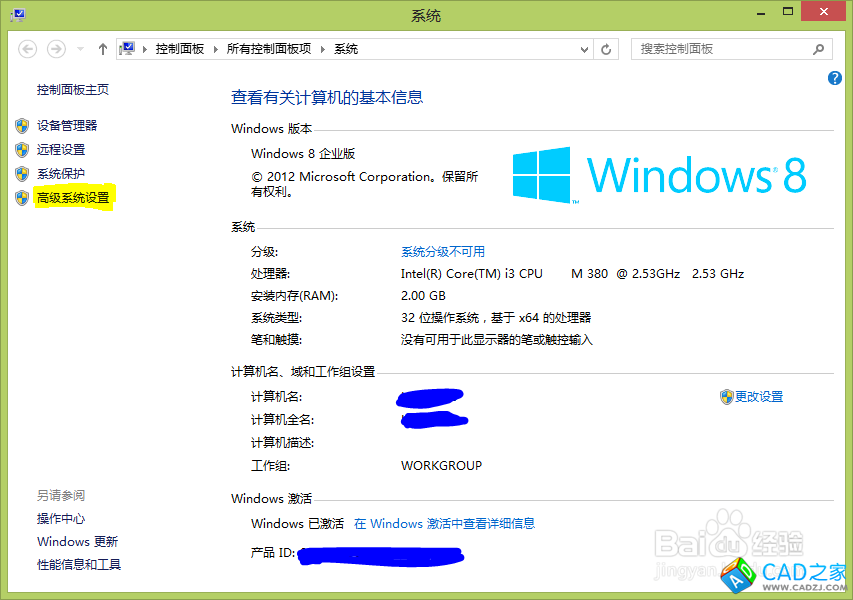Click the magnifier icon in the search box

click(818, 49)
